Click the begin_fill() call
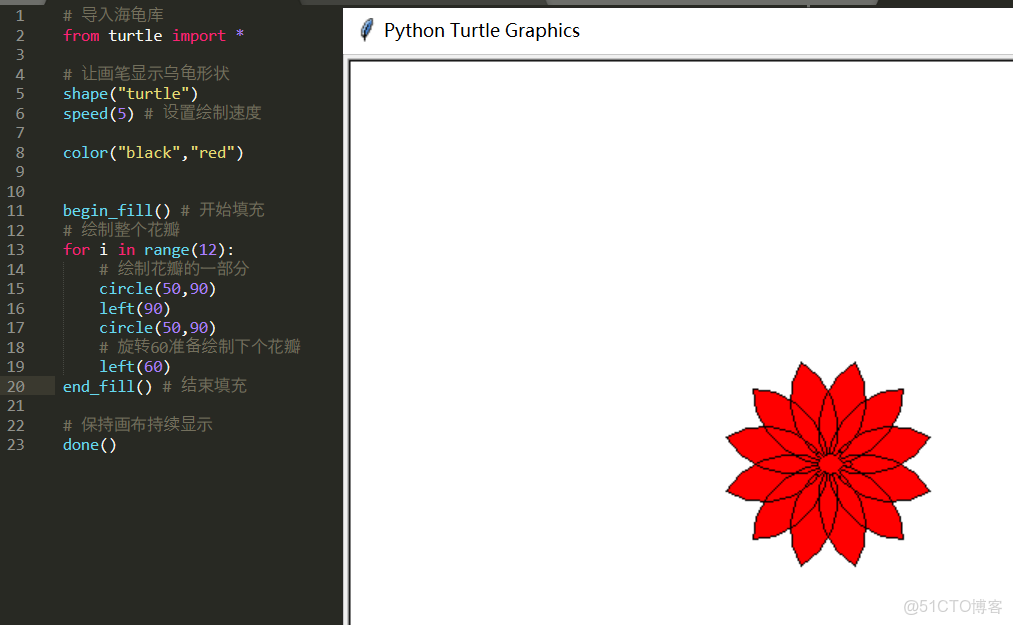The width and height of the screenshot is (1013, 625). click(x=116, y=211)
